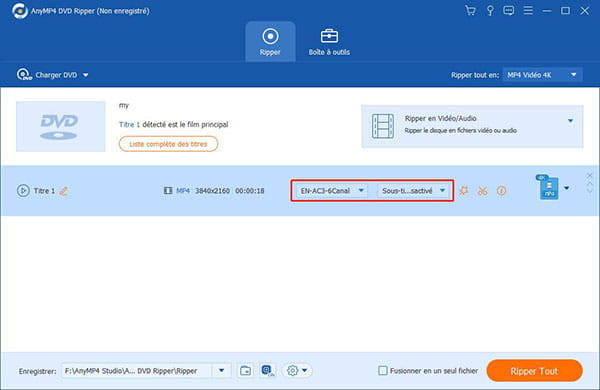The image size is (600, 390).
Task: Move Titre 1 up with arrow
Action: pyautogui.click(x=590, y=183)
